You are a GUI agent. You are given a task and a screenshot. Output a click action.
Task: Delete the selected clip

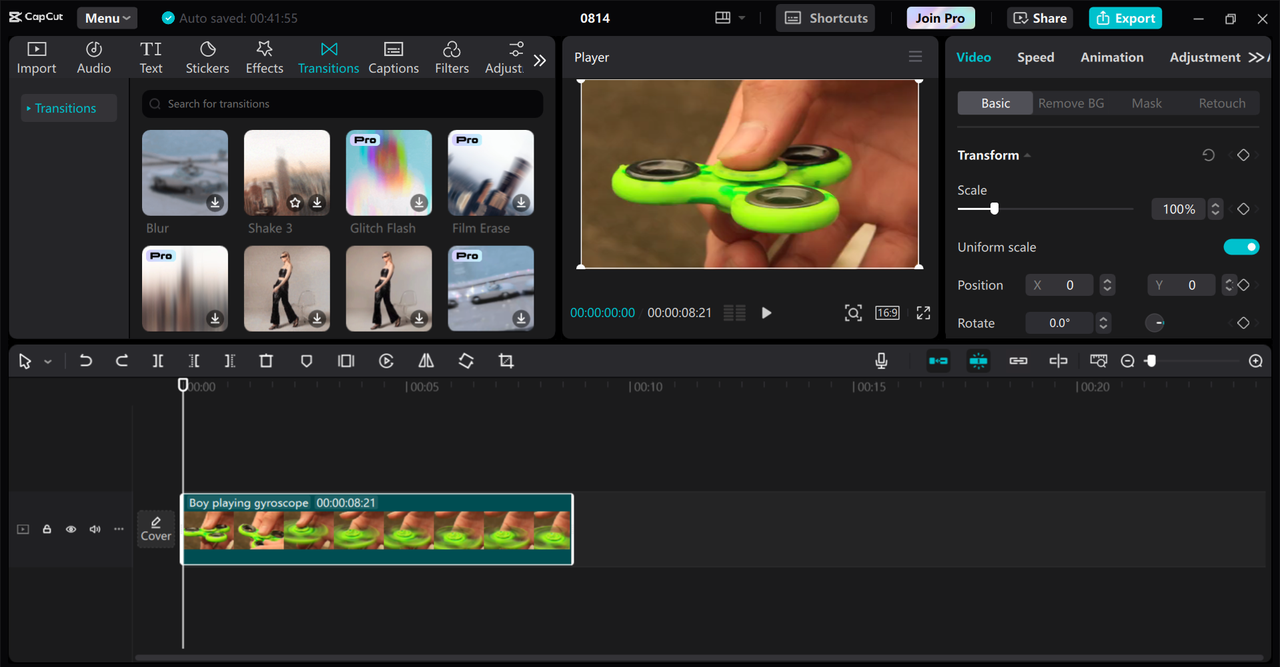(x=266, y=361)
